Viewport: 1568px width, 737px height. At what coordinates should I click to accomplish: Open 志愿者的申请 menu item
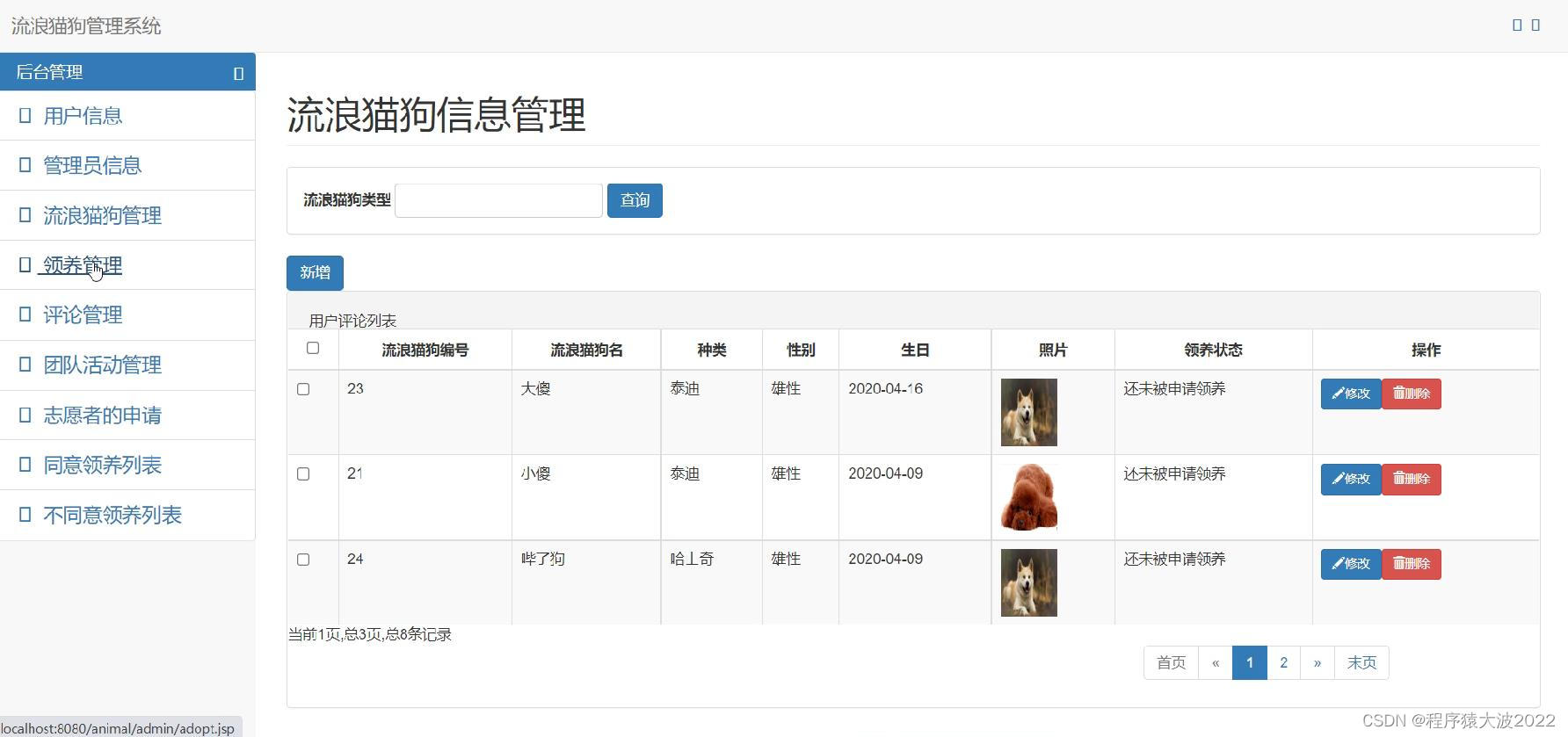point(102,415)
